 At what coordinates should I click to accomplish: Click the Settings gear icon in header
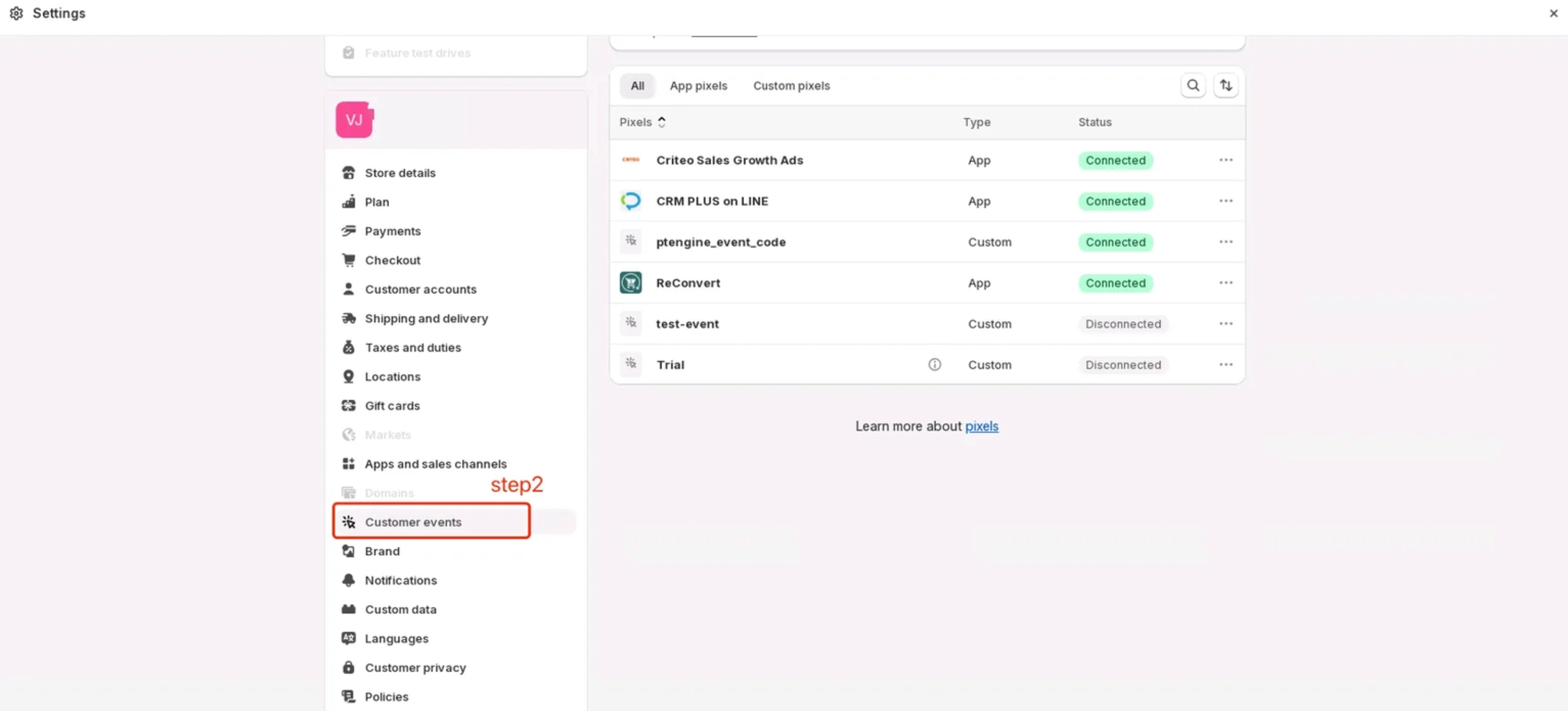coord(17,13)
